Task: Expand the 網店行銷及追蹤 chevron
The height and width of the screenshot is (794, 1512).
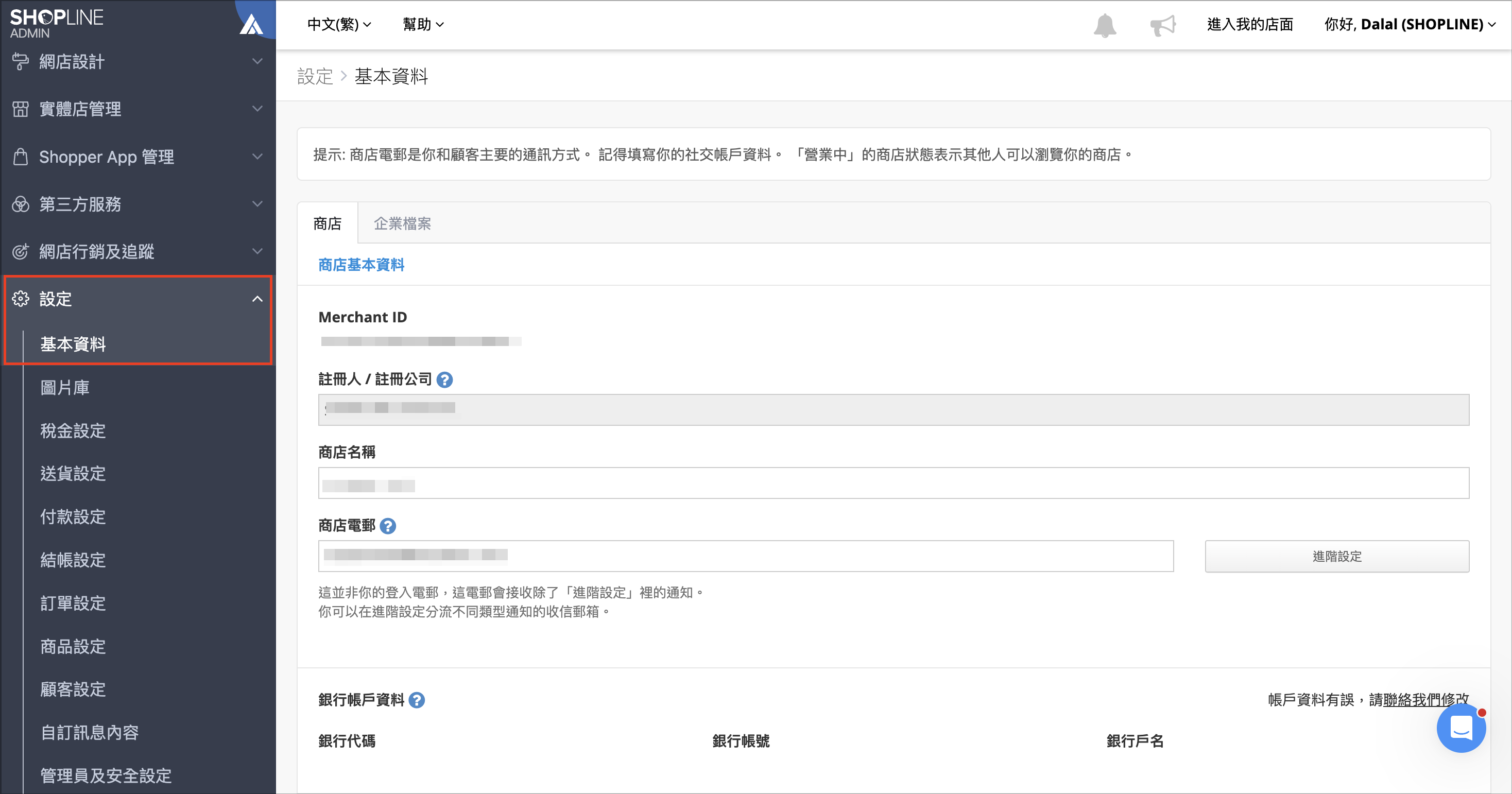Action: point(257,251)
